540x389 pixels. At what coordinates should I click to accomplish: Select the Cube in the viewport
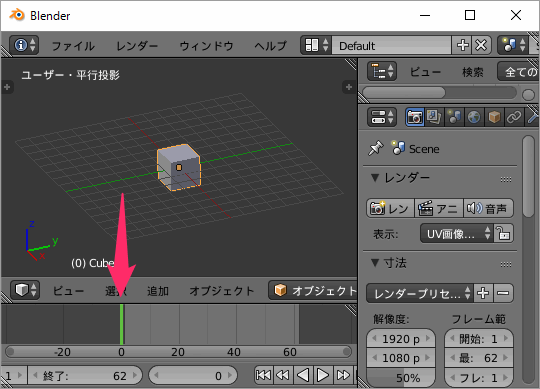tap(179, 167)
